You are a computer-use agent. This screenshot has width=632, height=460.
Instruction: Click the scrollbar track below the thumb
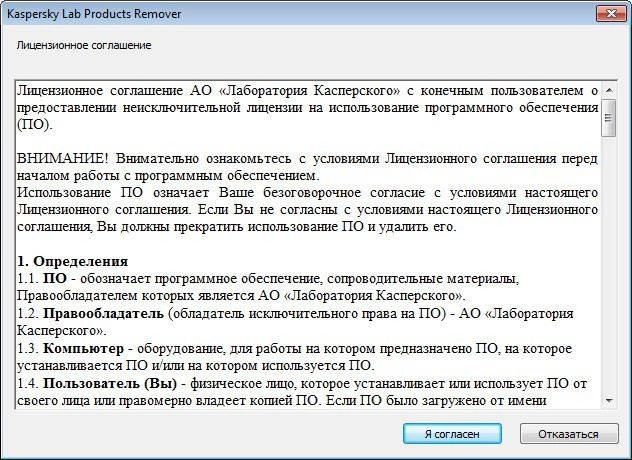(x=609, y=265)
